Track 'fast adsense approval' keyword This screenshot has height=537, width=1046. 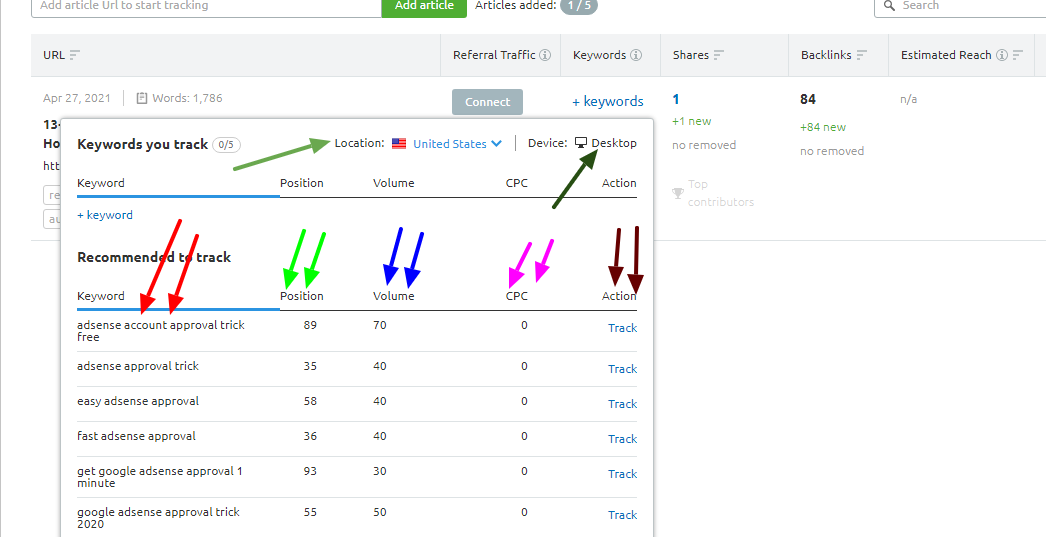point(622,439)
